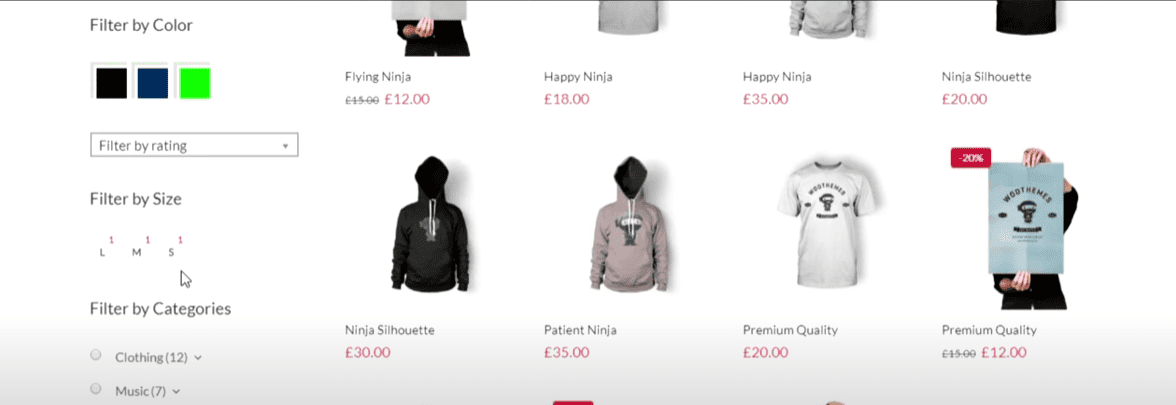Select the Clothing category radio button
Viewport: 1176px width, 405px height.
click(x=95, y=355)
